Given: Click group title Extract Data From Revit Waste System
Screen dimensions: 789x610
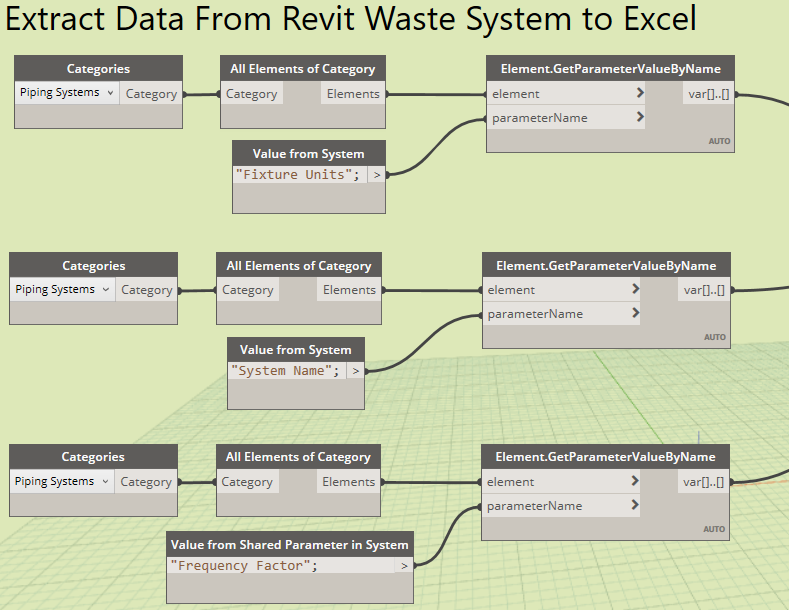Looking at the screenshot, I should [x=350, y=19].
